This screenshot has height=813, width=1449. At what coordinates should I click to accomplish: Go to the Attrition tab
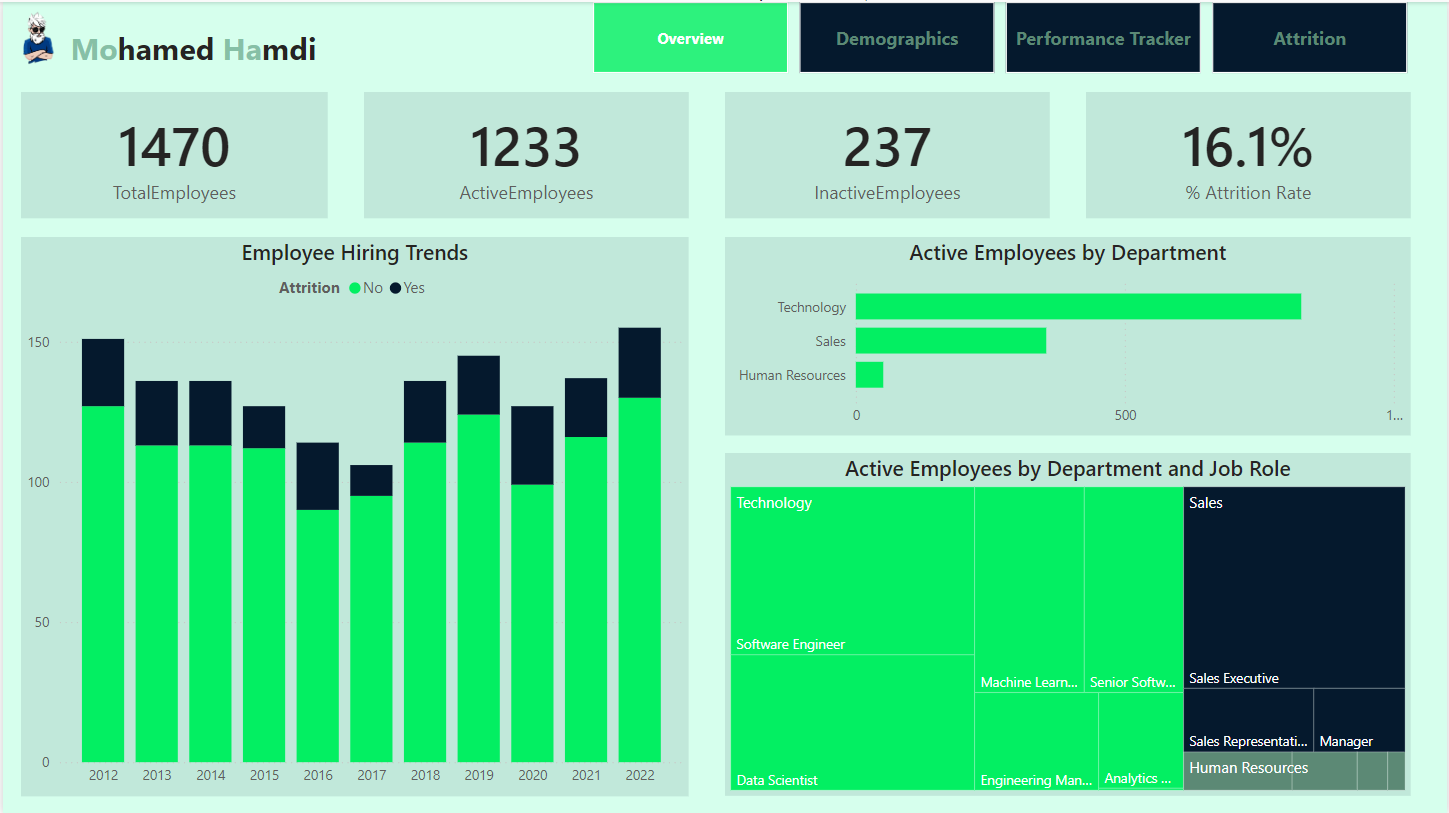pyautogui.click(x=1309, y=39)
